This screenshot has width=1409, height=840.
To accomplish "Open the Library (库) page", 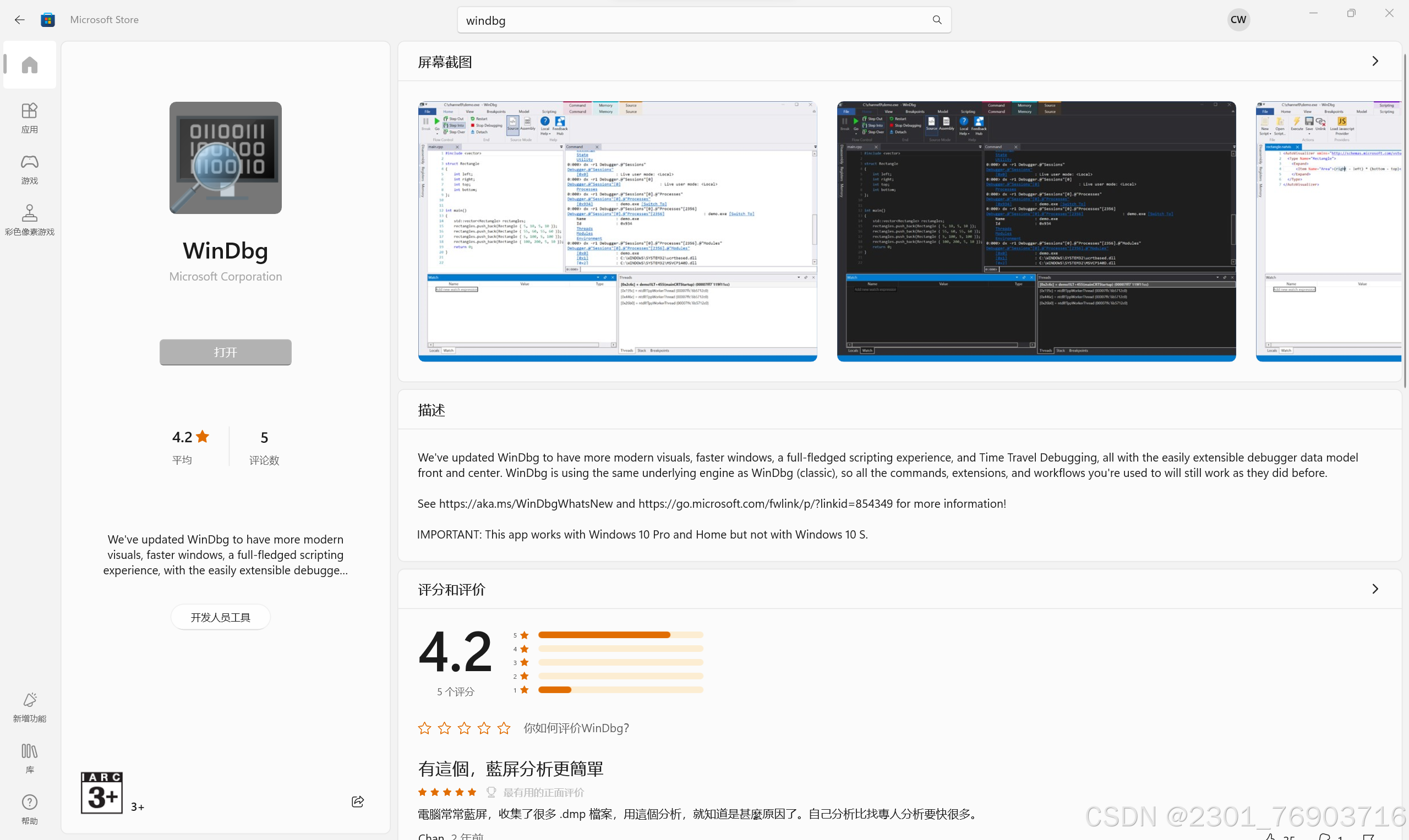I will (30, 757).
